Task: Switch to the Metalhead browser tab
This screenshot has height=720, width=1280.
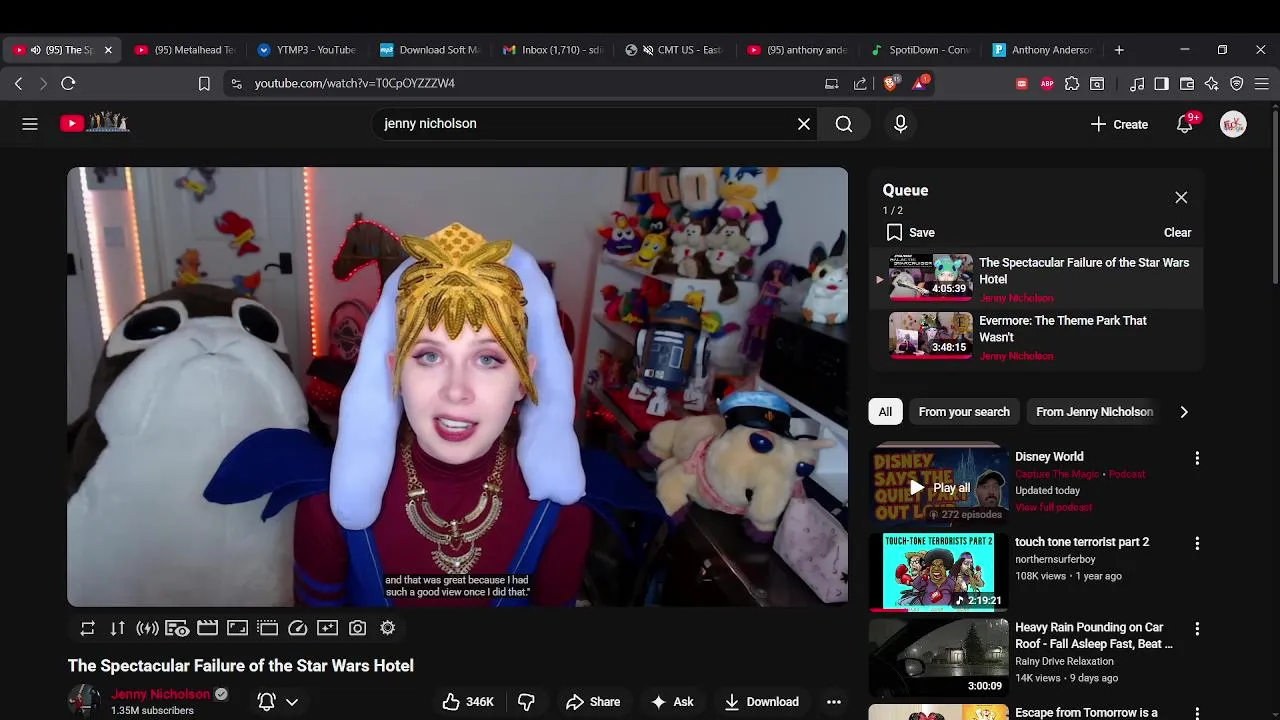Action: click(185, 50)
